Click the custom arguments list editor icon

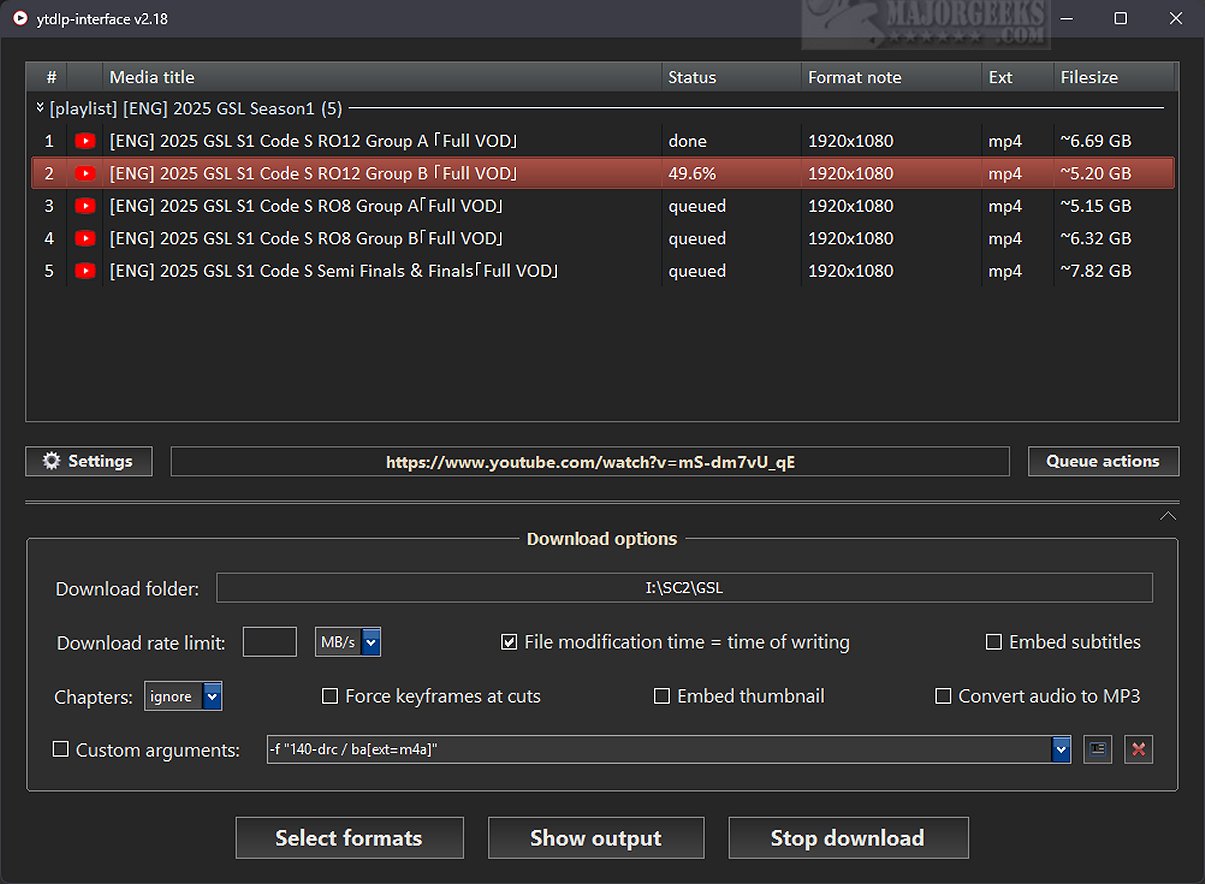[x=1098, y=749]
